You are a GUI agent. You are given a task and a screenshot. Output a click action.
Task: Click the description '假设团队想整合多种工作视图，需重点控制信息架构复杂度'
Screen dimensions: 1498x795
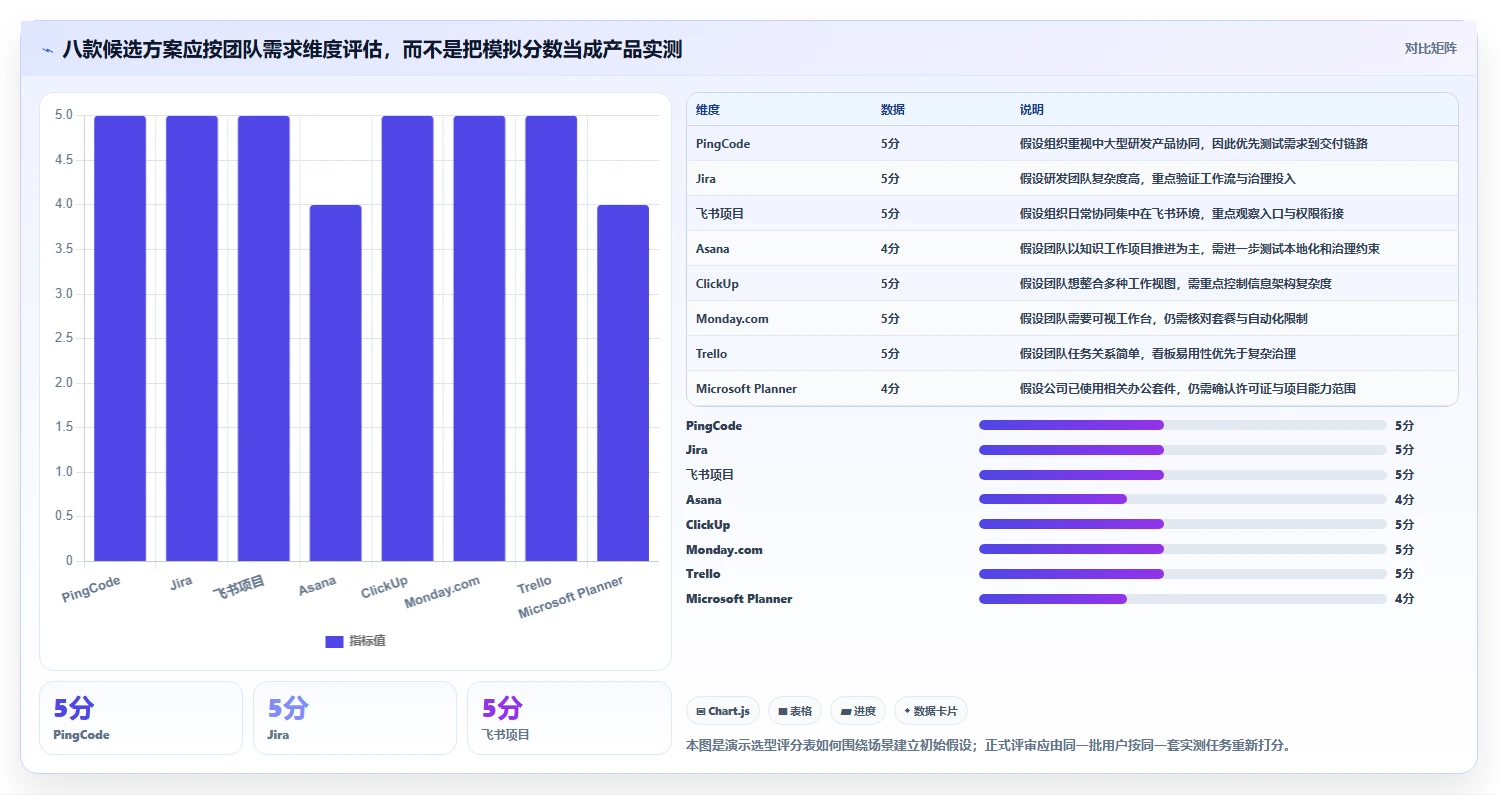pos(1176,284)
